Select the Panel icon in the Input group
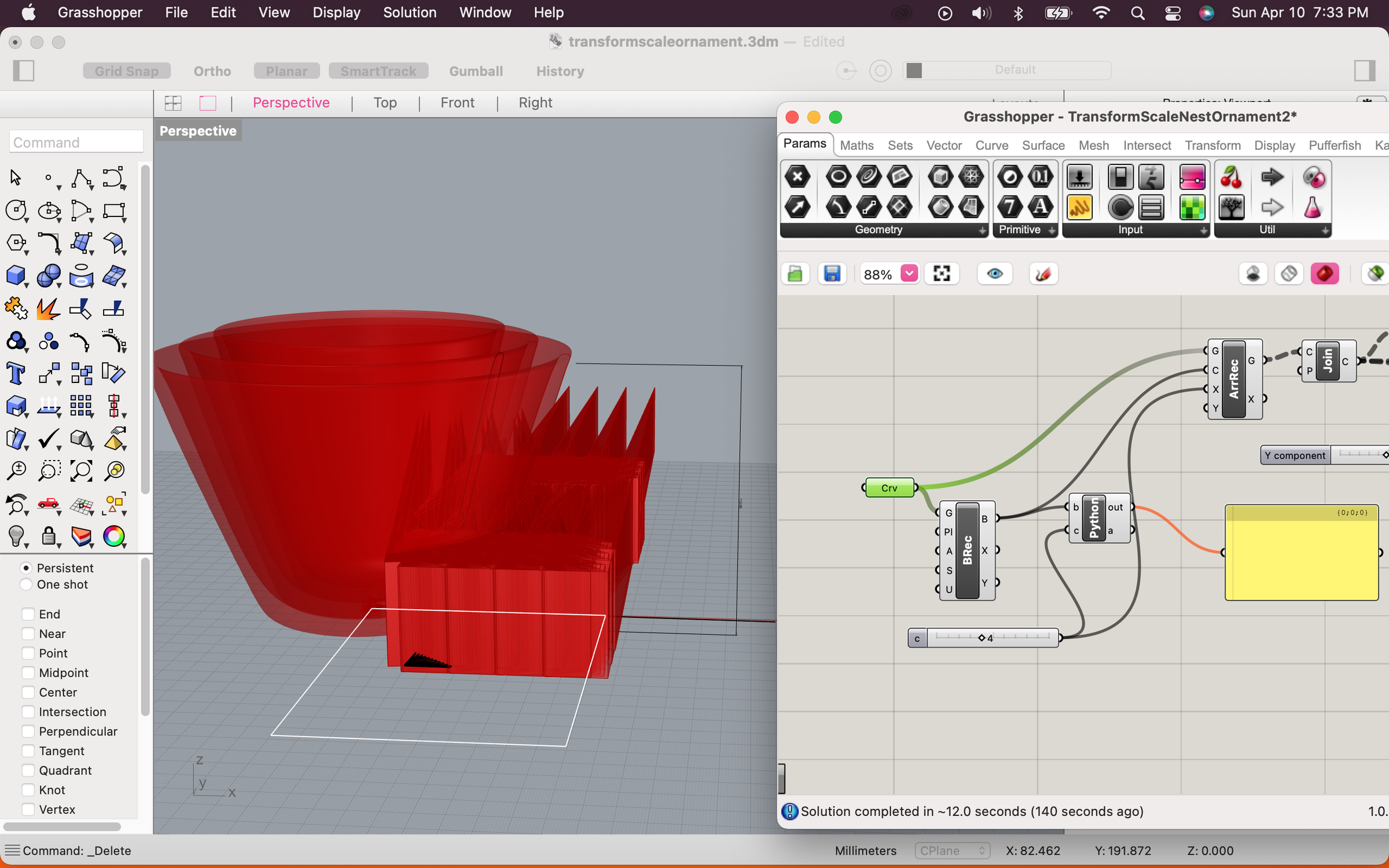Screen dimensions: 1389x868 pos(1151,207)
